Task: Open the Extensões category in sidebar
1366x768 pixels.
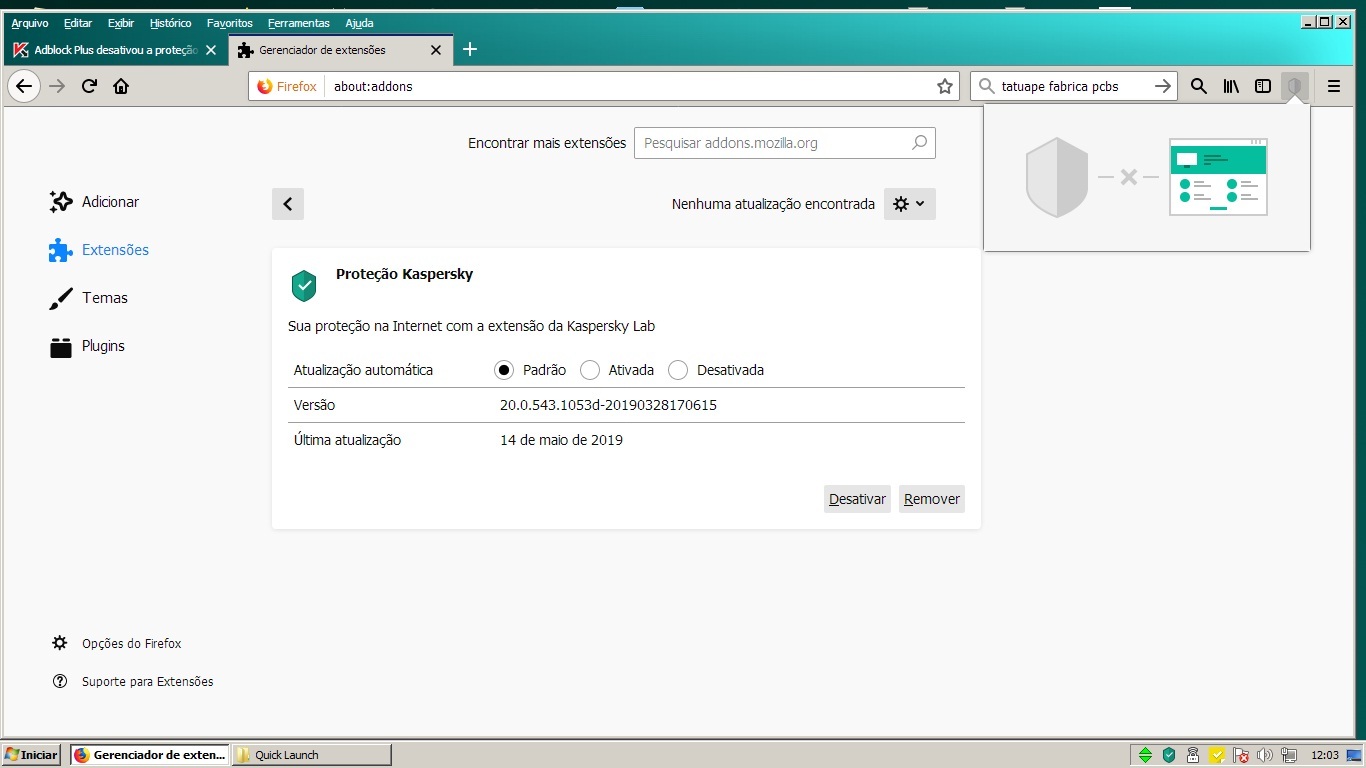Action: point(100,250)
